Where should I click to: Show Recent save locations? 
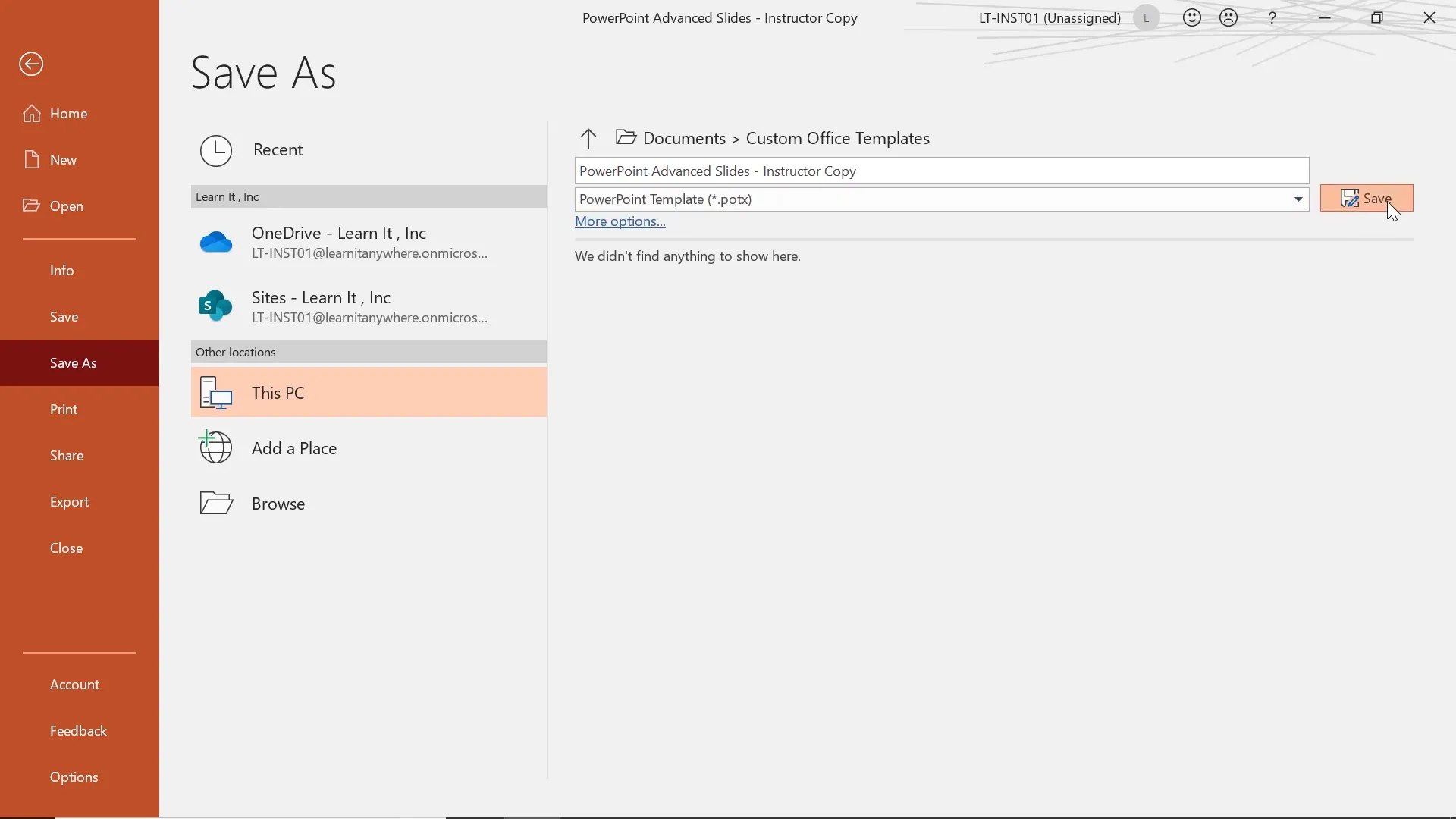coord(369,150)
